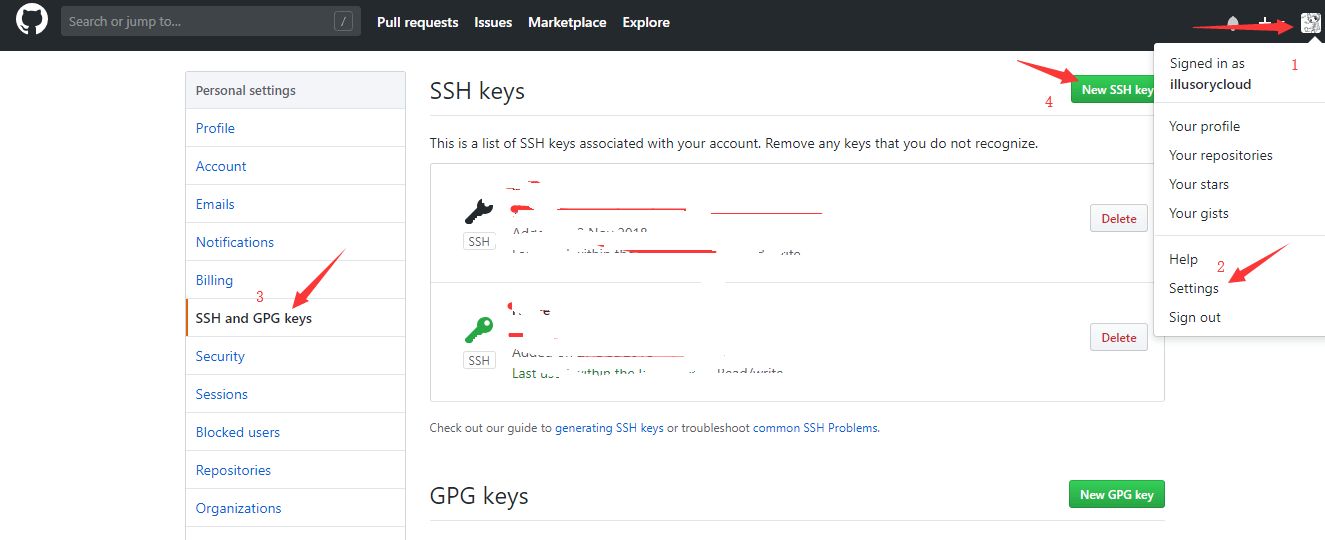Open Blocked users in sidebar
Image resolution: width=1325 pixels, height=540 pixels.
[295, 432]
